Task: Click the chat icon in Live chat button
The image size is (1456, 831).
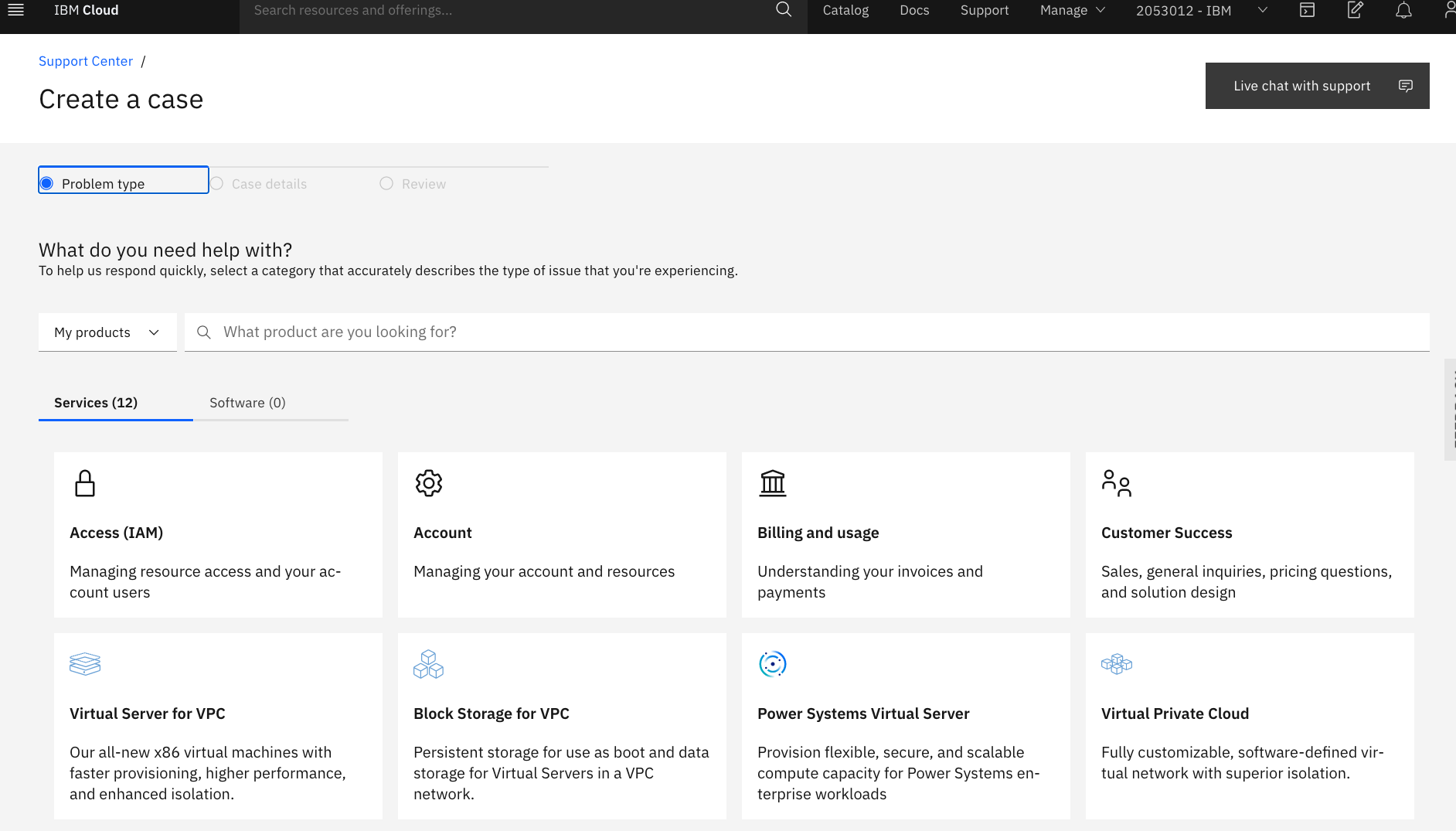Action: pos(1406,86)
